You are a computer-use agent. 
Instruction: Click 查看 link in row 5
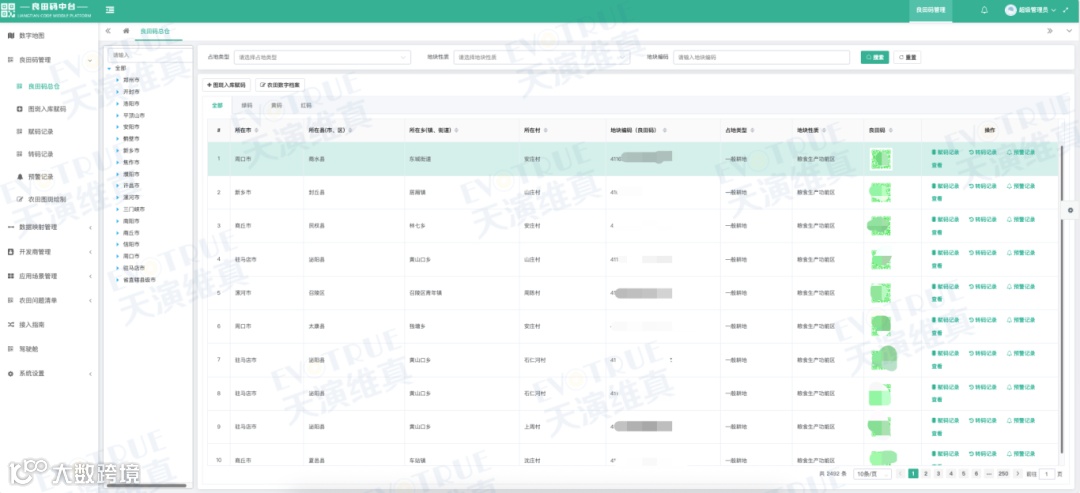[937, 300]
